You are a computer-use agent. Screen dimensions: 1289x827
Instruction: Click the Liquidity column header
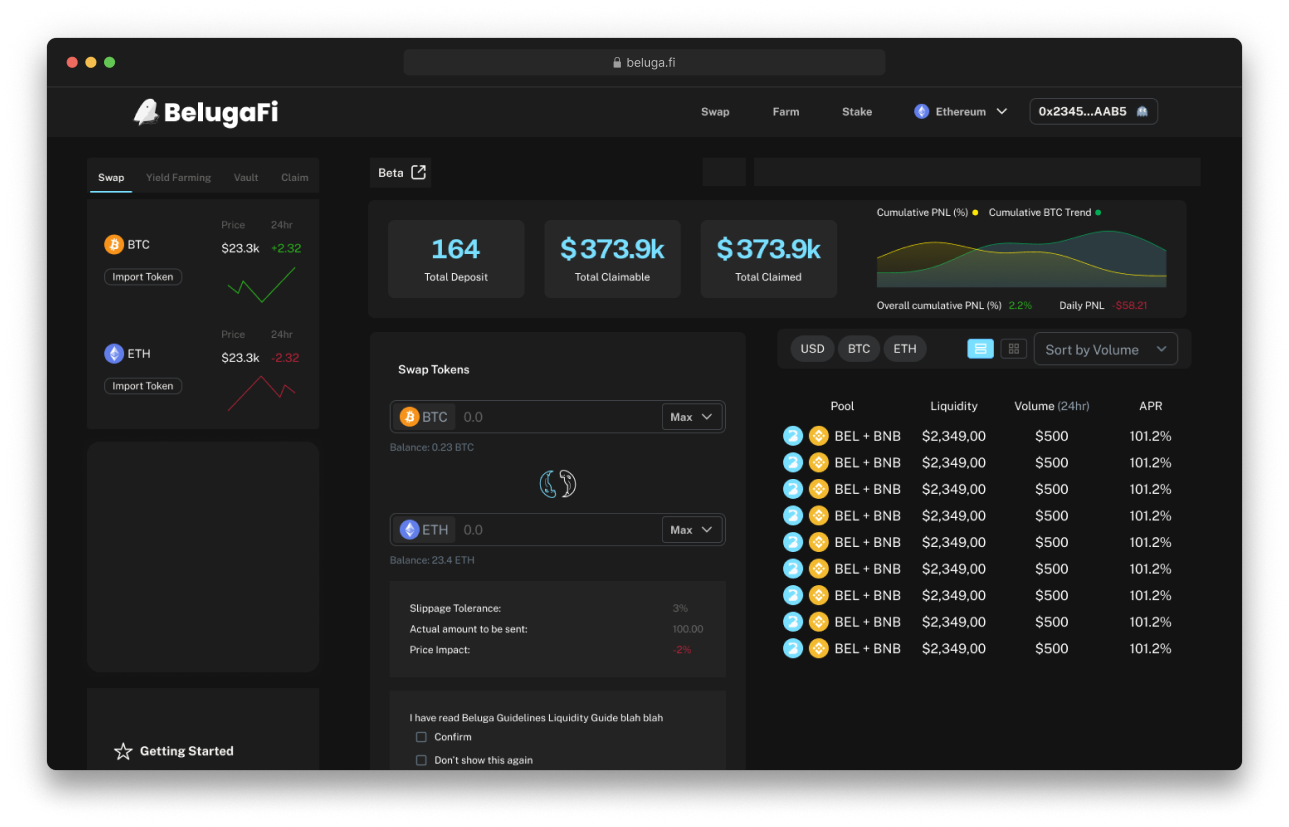(954, 406)
